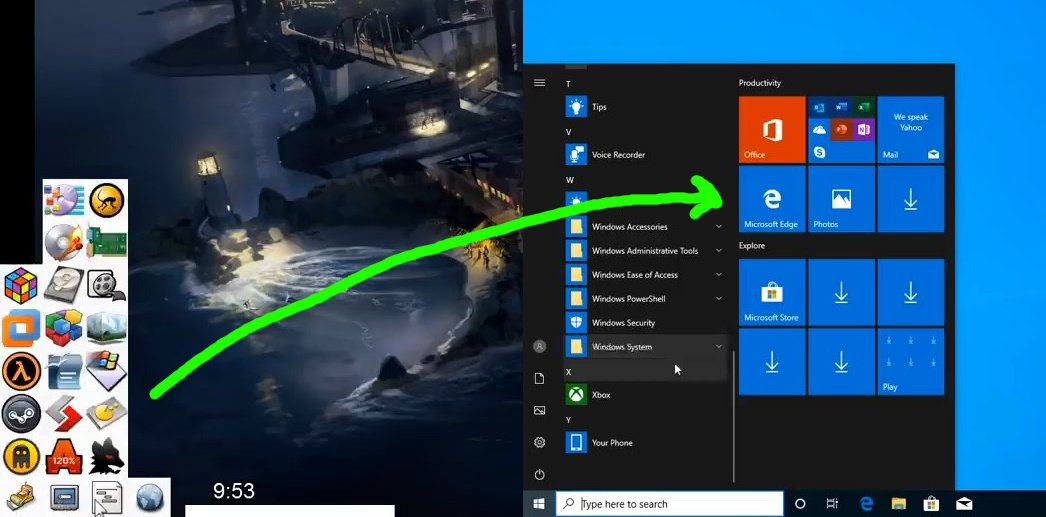
Task: Click the 'Type here to search' box
Action: tap(669, 504)
